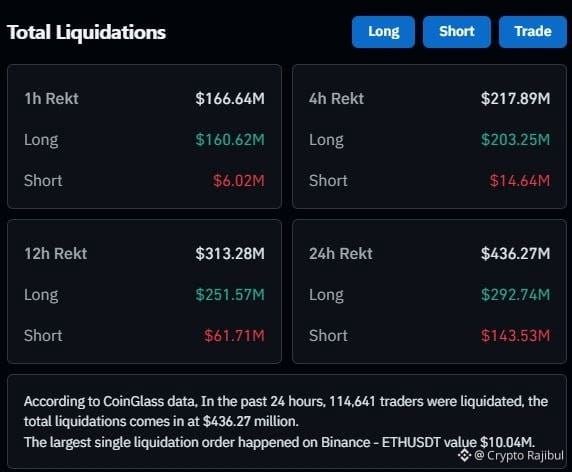Click the CoinGlass summary paragraph
This screenshot has height=472, width=572.
286,422
